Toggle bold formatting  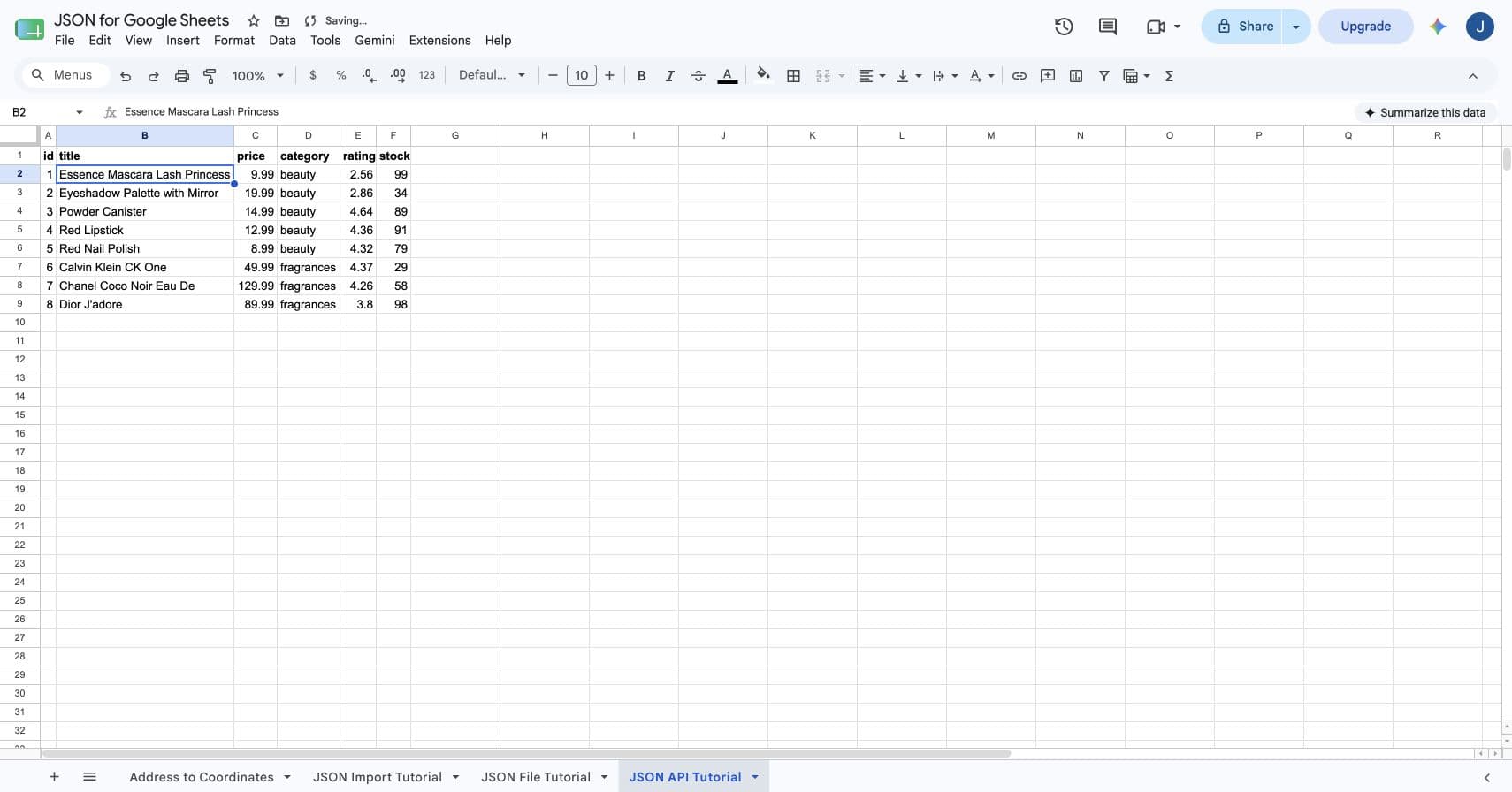[x=642, y=76]
